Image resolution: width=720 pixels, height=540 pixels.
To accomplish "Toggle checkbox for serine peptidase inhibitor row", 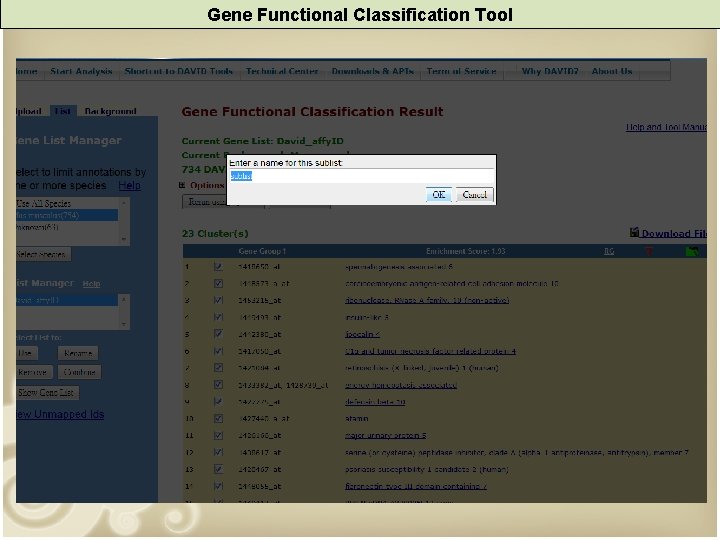I will pyautogui.click(x=219, y=452).
